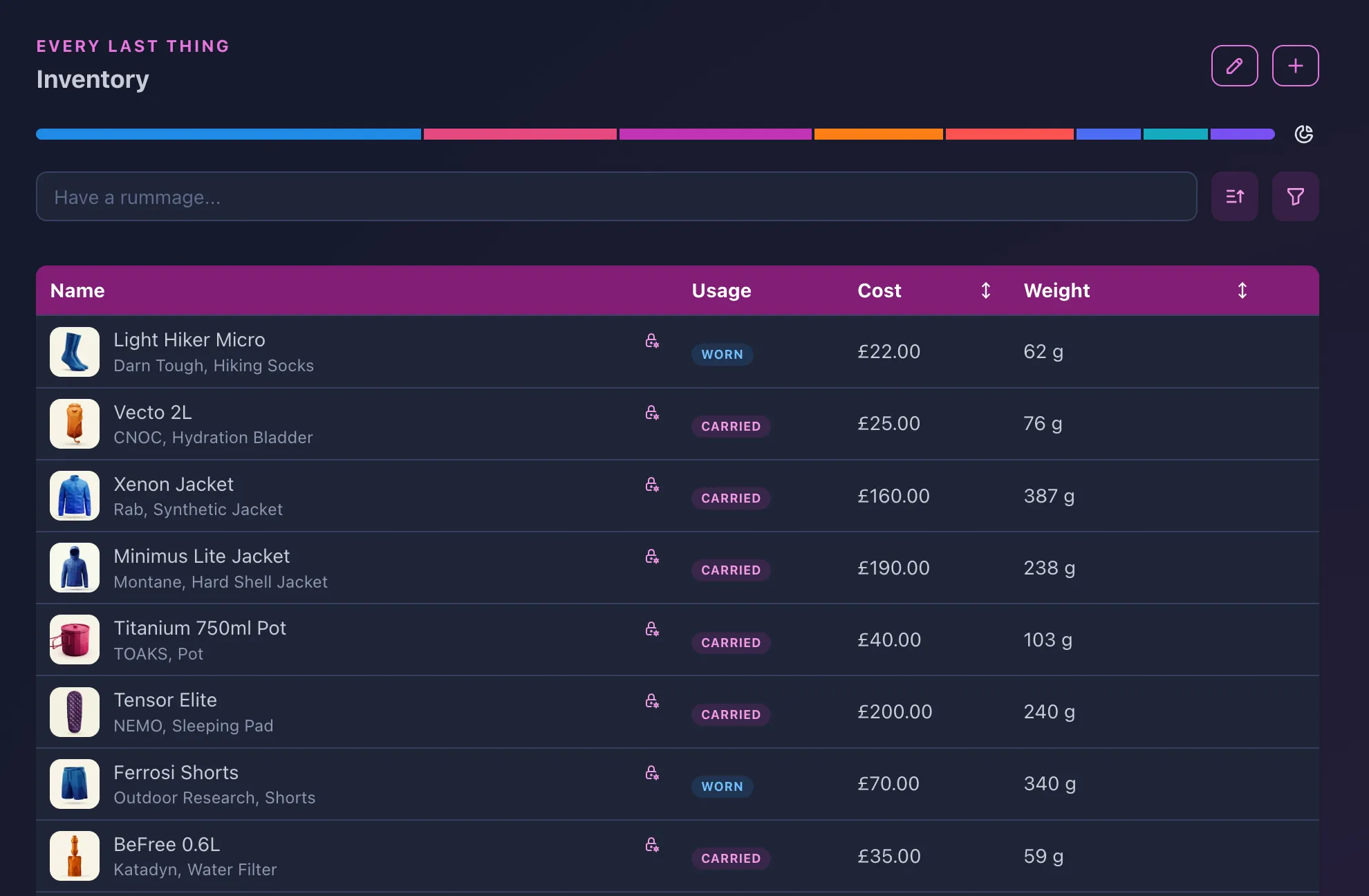Image resolution: width=1369 pixels, height=896 pixels.
Task: Toggle the WORN badge for Ferrosi Shorts
Action: (722, 786)
